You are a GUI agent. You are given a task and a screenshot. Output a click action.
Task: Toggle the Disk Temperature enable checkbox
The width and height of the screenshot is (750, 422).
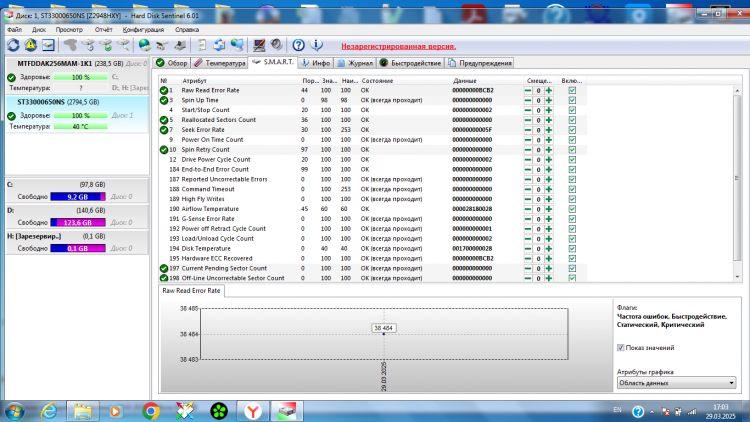(x=572, y=249)
